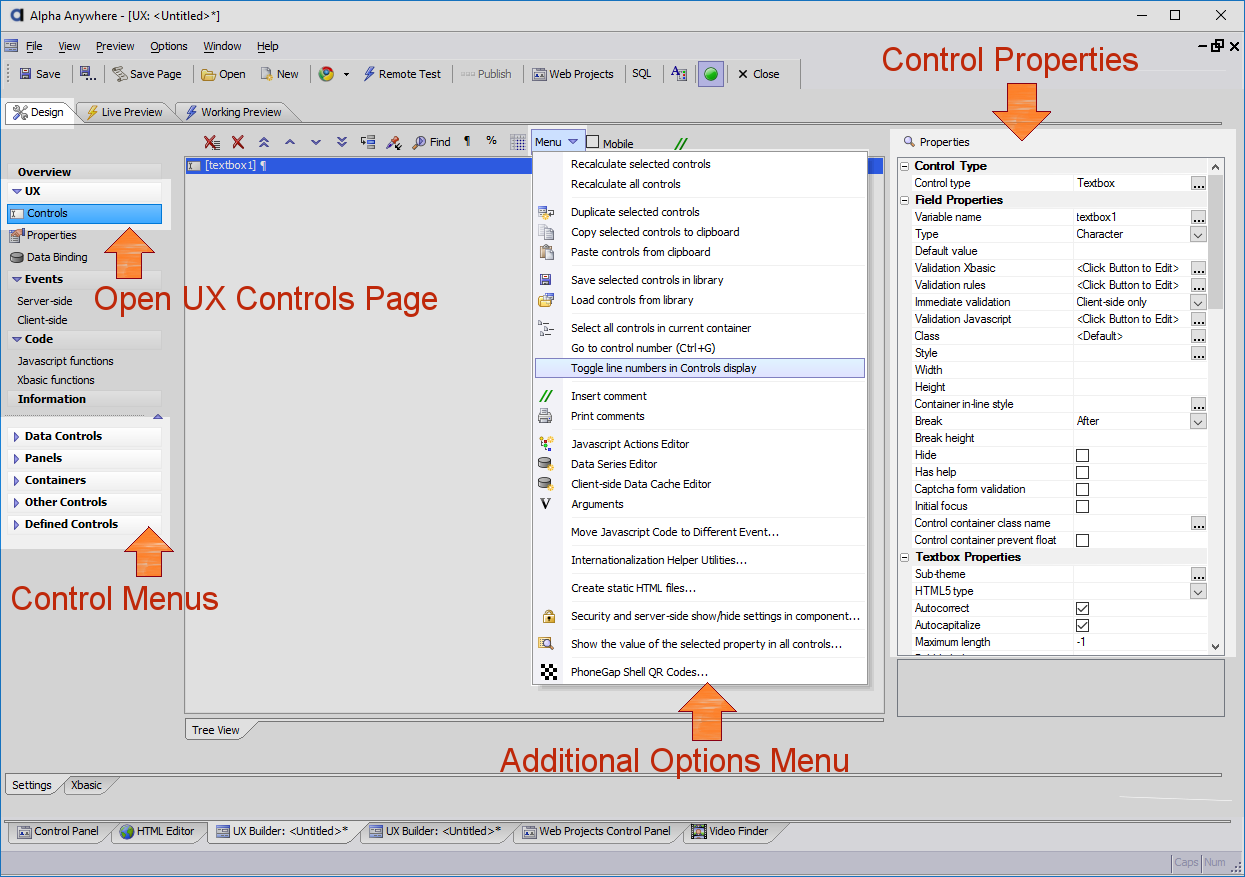Enable the Mobile checkbox
The height and width of the screenshot is (877, 1245).
pyautogui.click(x=593, y=142)
